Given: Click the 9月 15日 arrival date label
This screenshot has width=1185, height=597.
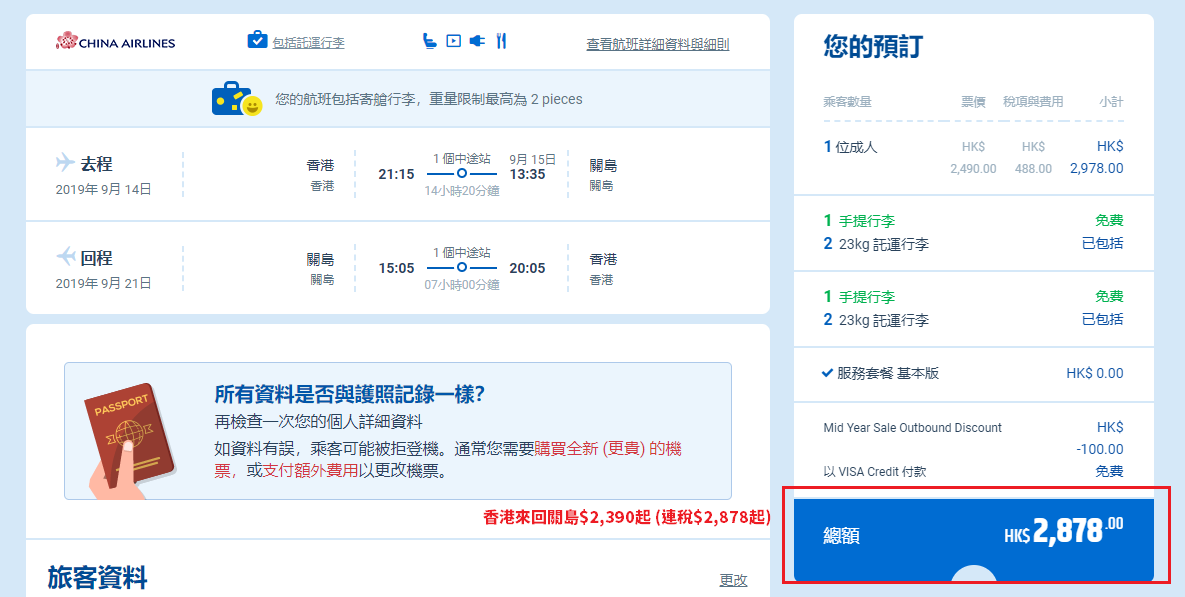Looking at the screenshot, I should pos(533,159).
